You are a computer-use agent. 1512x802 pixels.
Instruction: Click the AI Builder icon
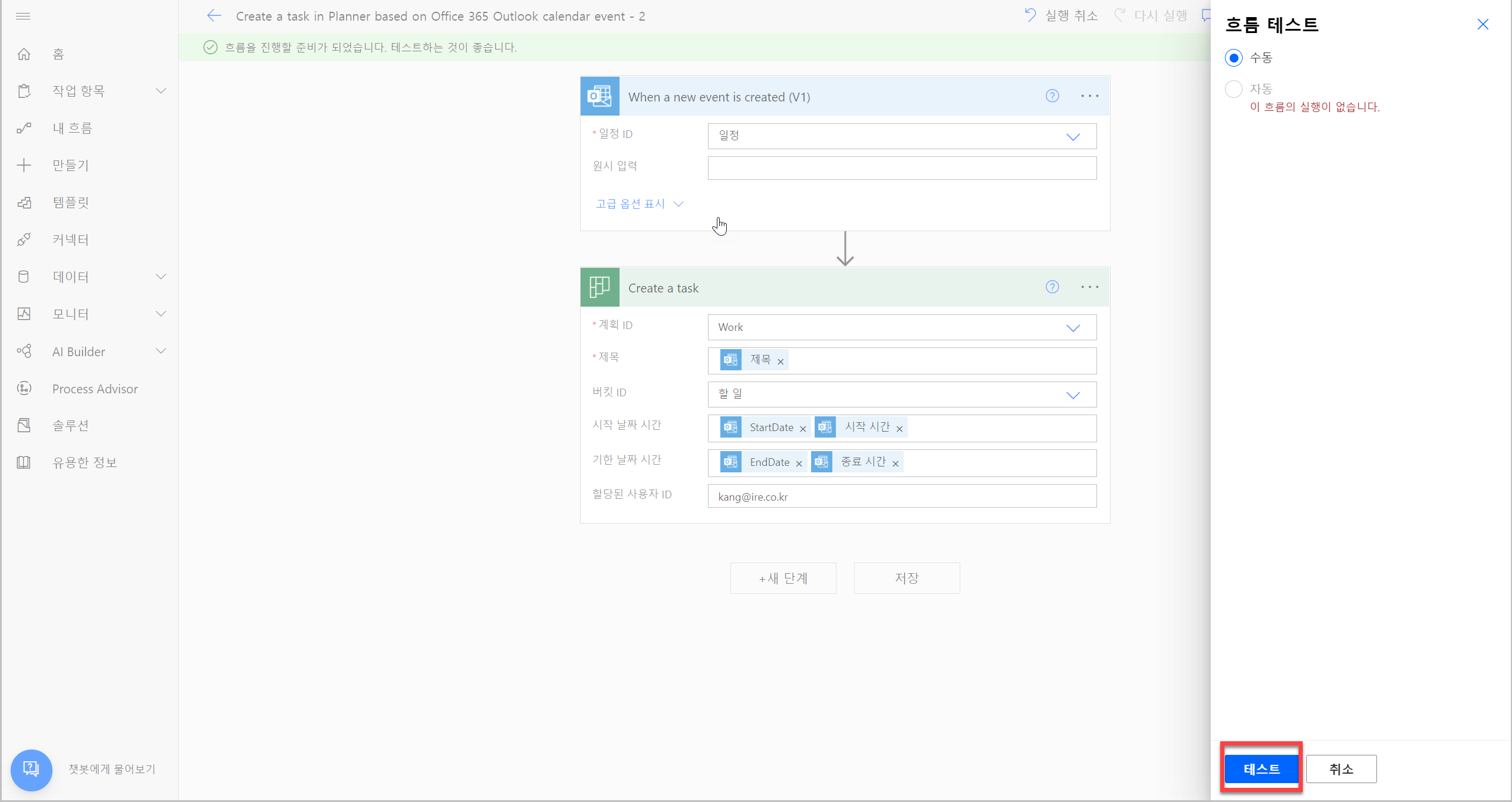[x=24, y=351]
